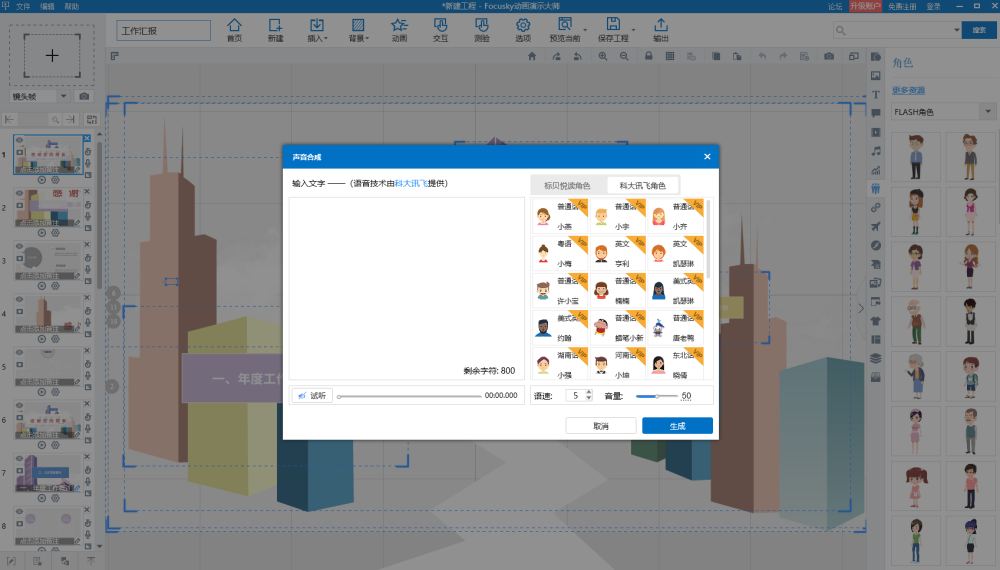Open the arrow beside 保存工程
Viewport: 1000px width, 570px height.
(633, 30)
